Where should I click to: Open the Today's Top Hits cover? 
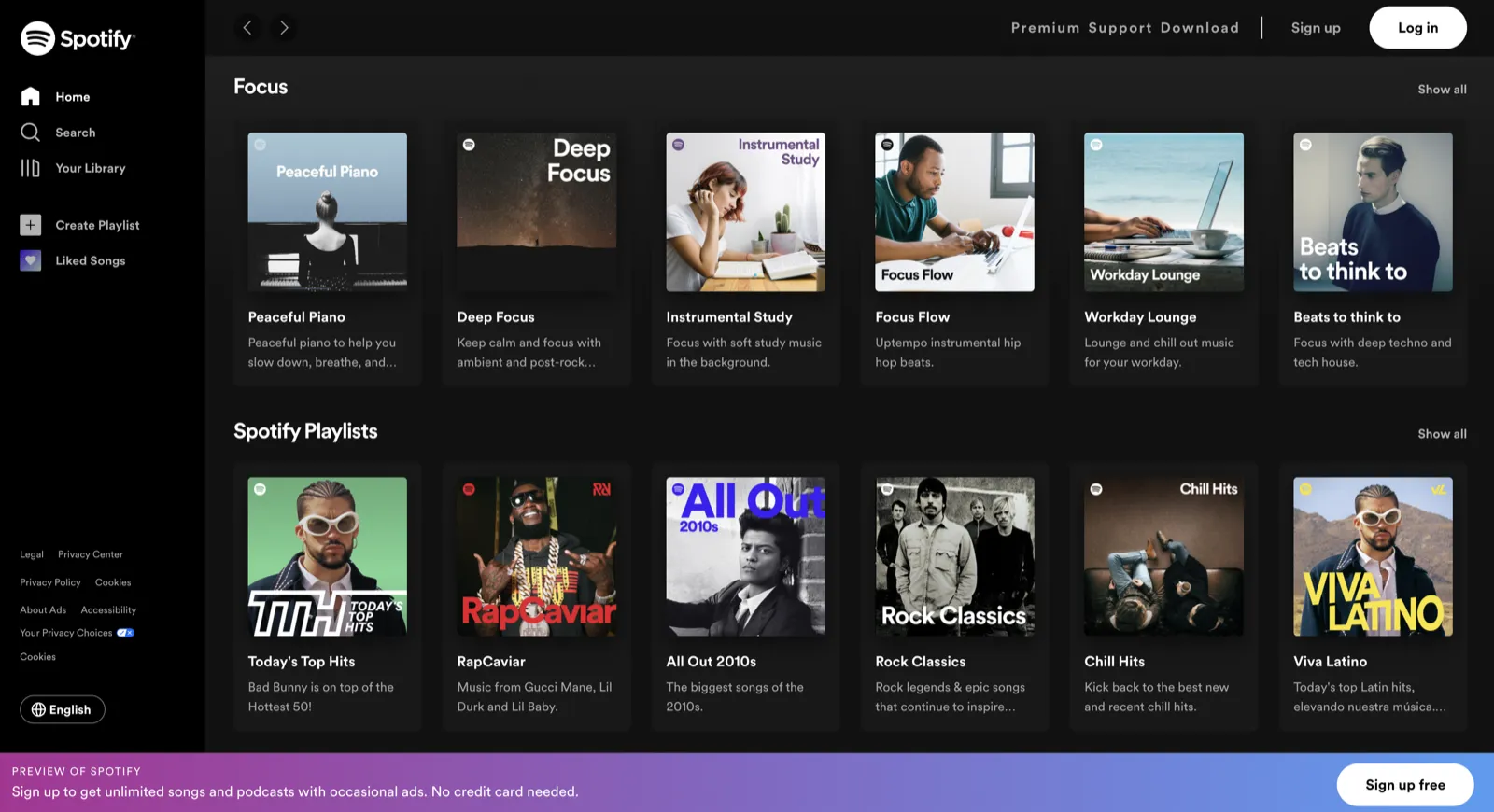tap(328, 556)
